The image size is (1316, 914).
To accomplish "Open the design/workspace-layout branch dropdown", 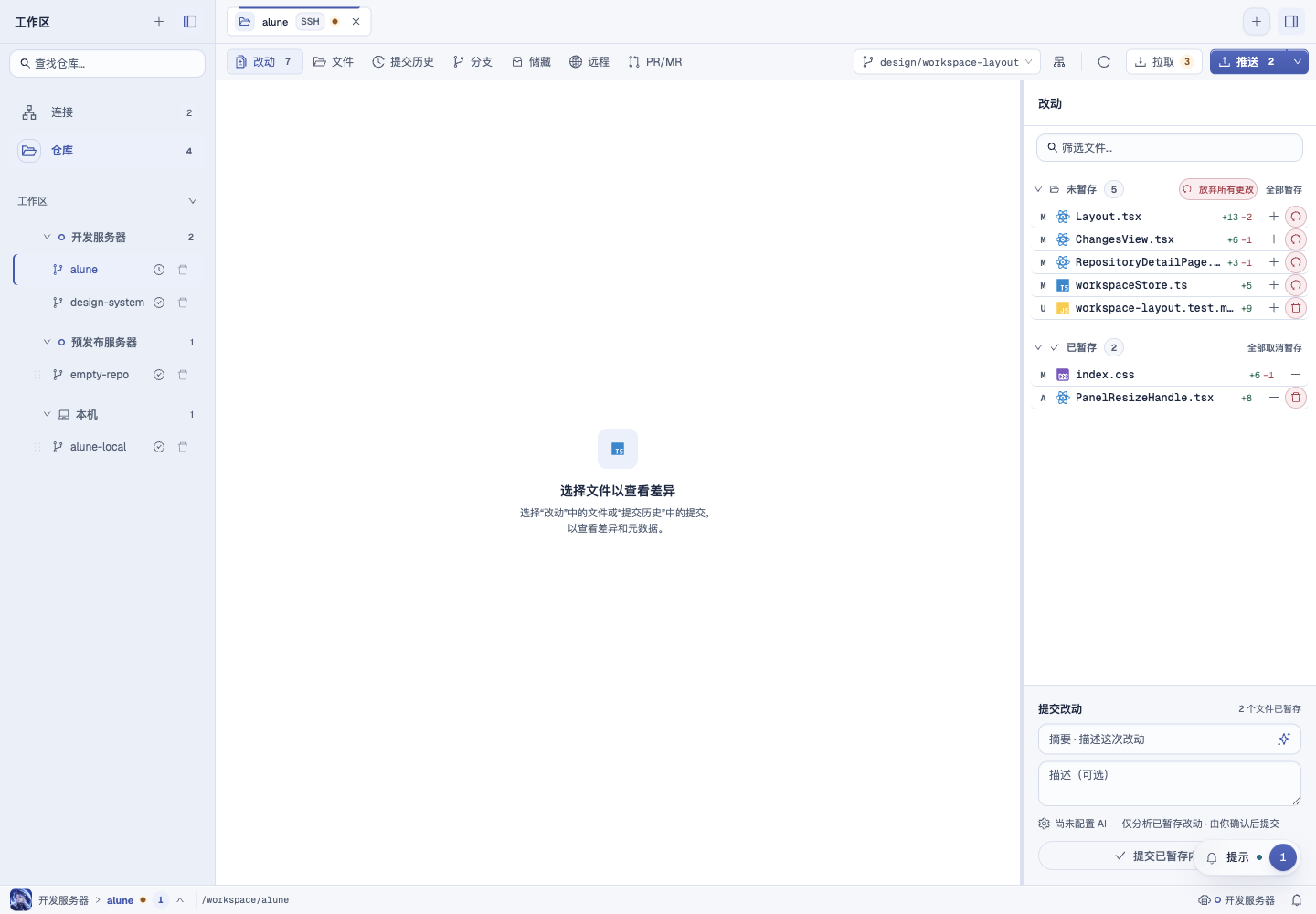I will click(x=947, y=62).
